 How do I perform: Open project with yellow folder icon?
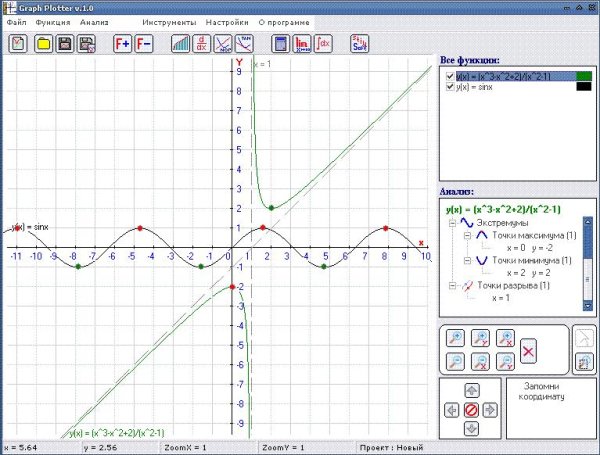click(x=44, y=44)
